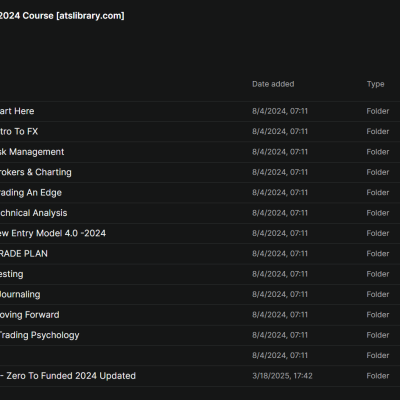
Task: Click Folder type in RADE PLAN row
Action: pyautogui.click(x=378, y=253)
